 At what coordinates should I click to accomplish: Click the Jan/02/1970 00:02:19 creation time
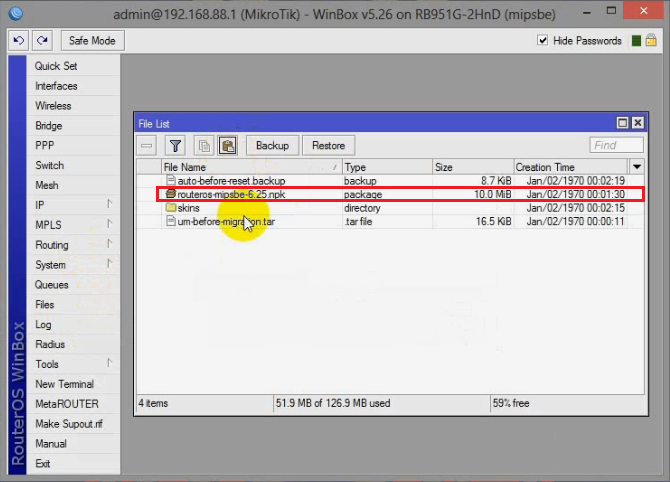(x=576, y=181)
